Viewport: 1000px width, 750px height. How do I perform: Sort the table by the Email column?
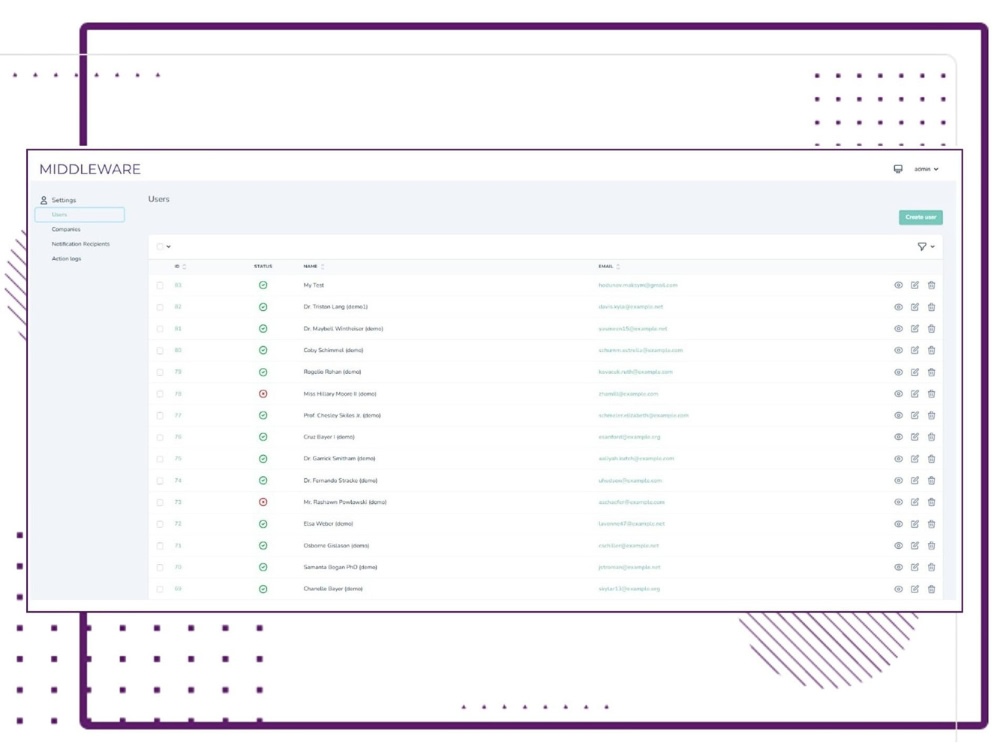coord(609,266)
